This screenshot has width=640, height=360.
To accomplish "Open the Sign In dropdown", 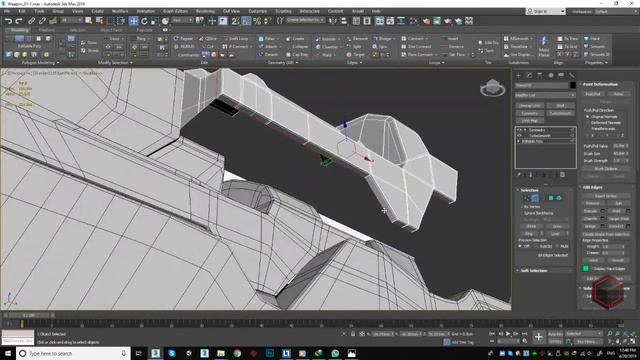I will coord(545,11).
